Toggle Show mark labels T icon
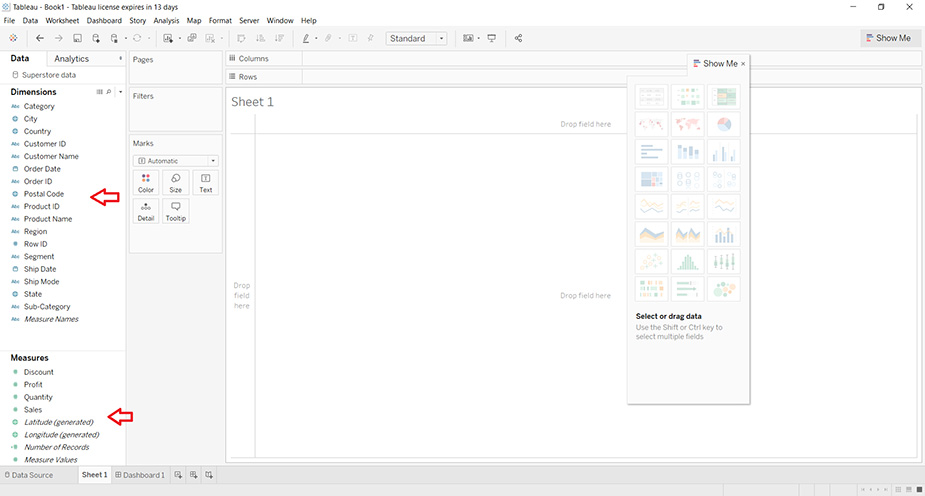The height and width of the screenshot is (496, 925). tap(352, 38)
